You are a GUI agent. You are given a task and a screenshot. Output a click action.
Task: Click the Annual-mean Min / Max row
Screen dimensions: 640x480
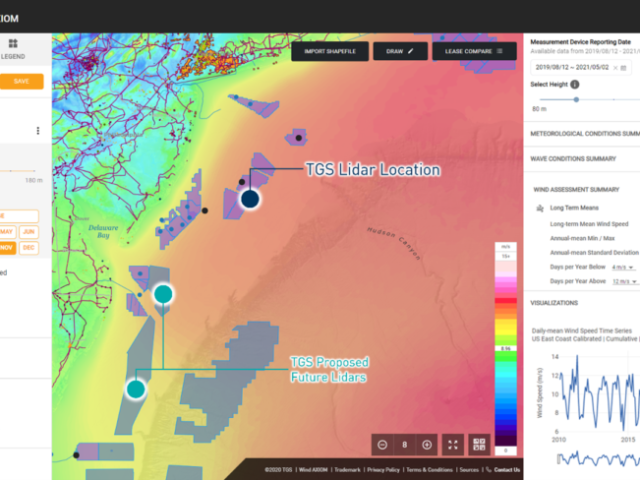[x=582, y=238]
